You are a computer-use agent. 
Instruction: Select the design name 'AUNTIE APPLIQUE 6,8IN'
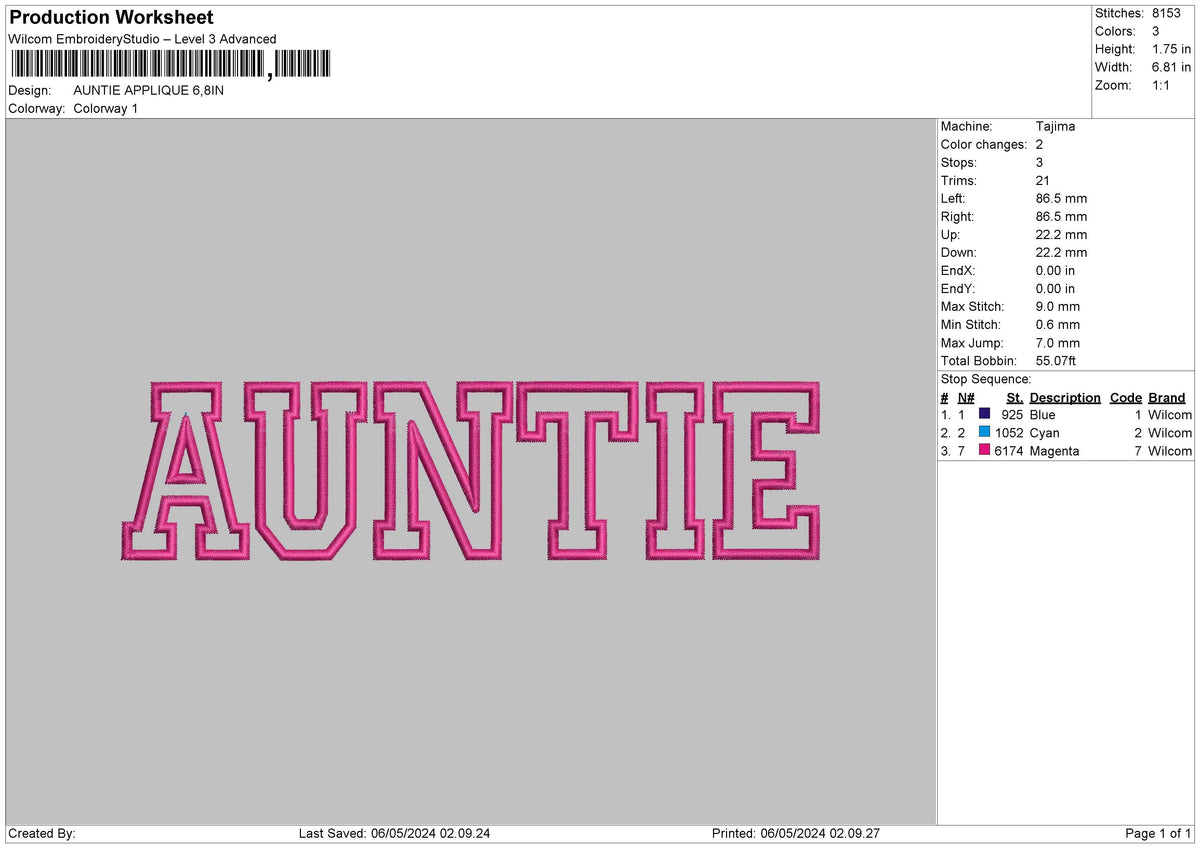click(x=149, y=90)
